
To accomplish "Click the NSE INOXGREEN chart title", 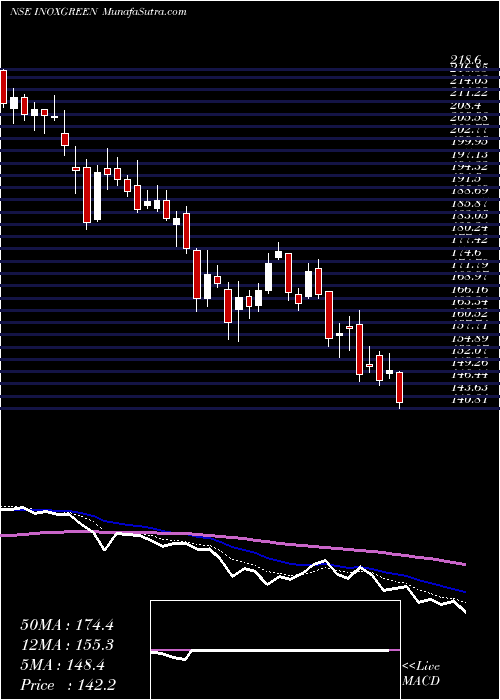I will click(x=54, y=12).
